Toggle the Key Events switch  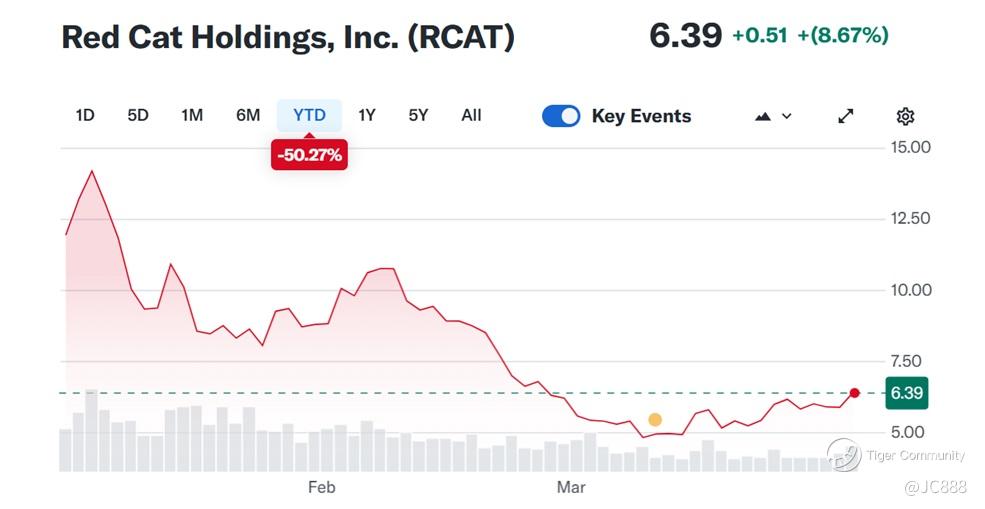pos(561,116)
